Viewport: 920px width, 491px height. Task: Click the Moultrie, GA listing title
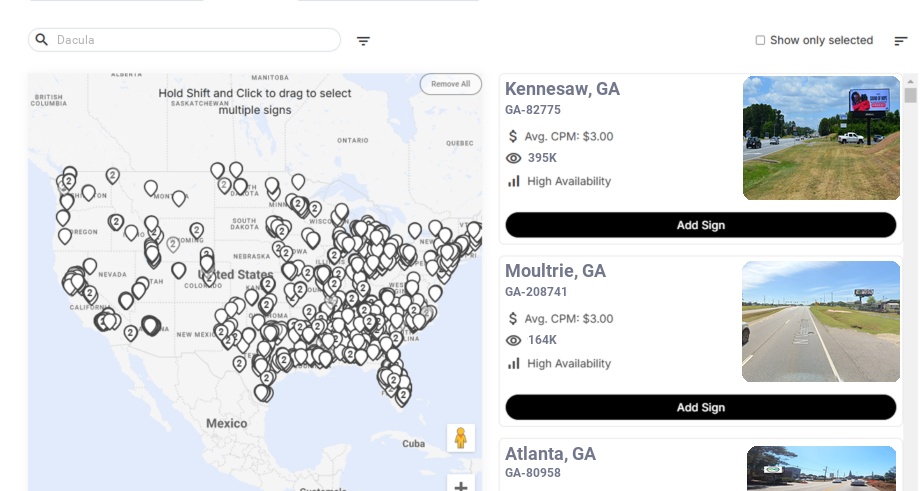pyautogui.click(x=555, y=271)
